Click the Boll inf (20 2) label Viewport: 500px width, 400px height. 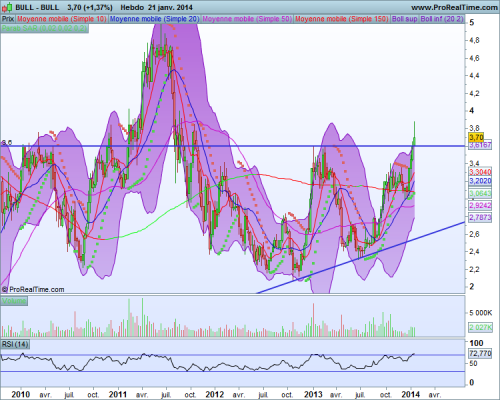pyautogui.click(x=442, y=19)
